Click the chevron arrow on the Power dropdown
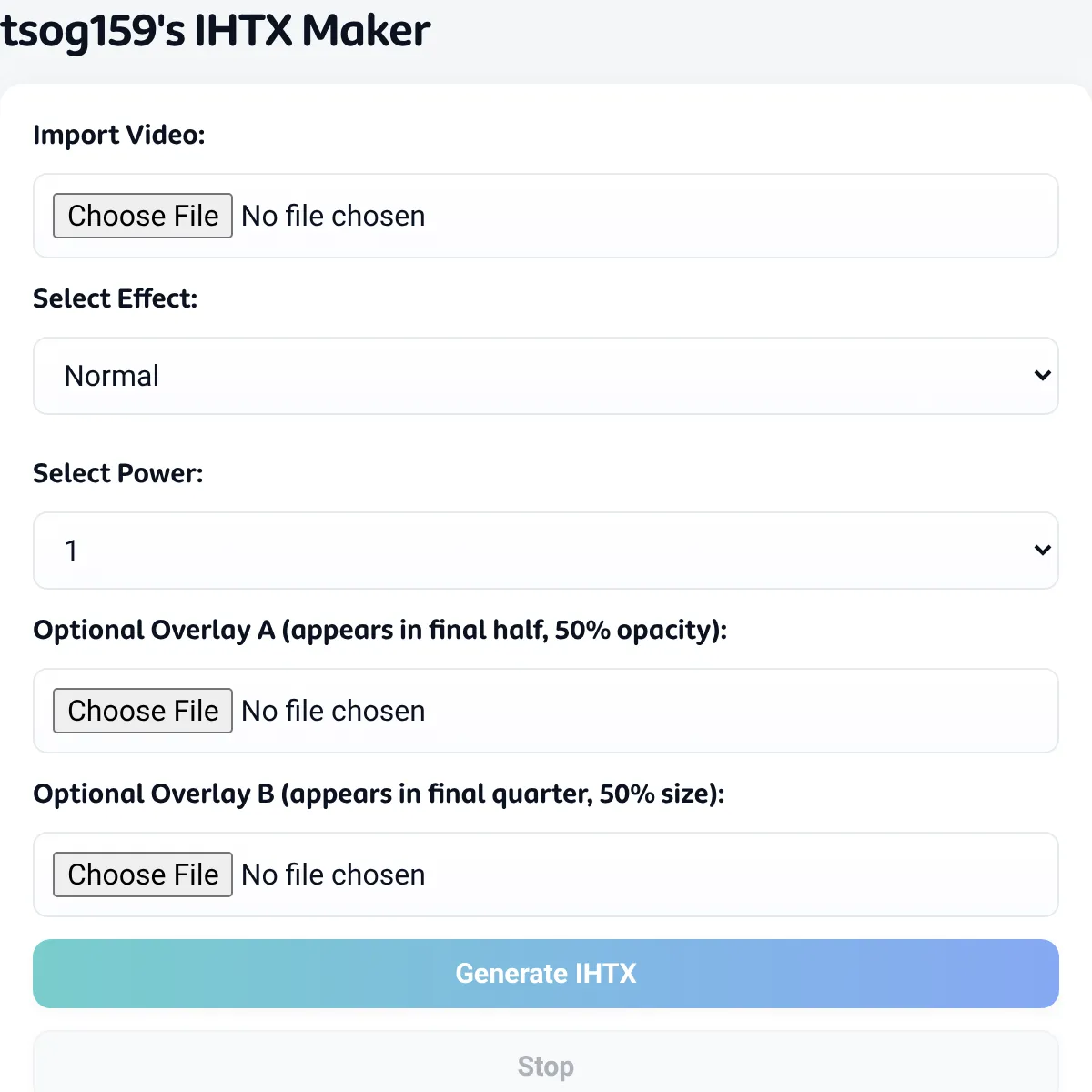Screen dimensions: 1092x1092 point(1043,551)
